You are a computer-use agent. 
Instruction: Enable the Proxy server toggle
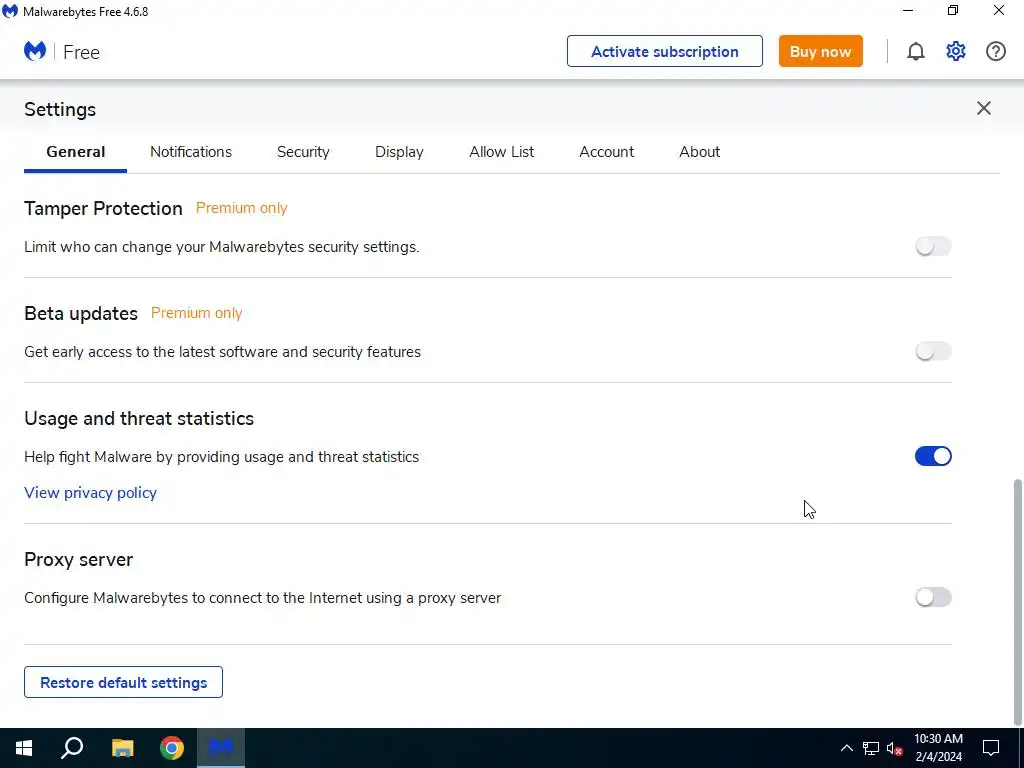coord(933,597)
